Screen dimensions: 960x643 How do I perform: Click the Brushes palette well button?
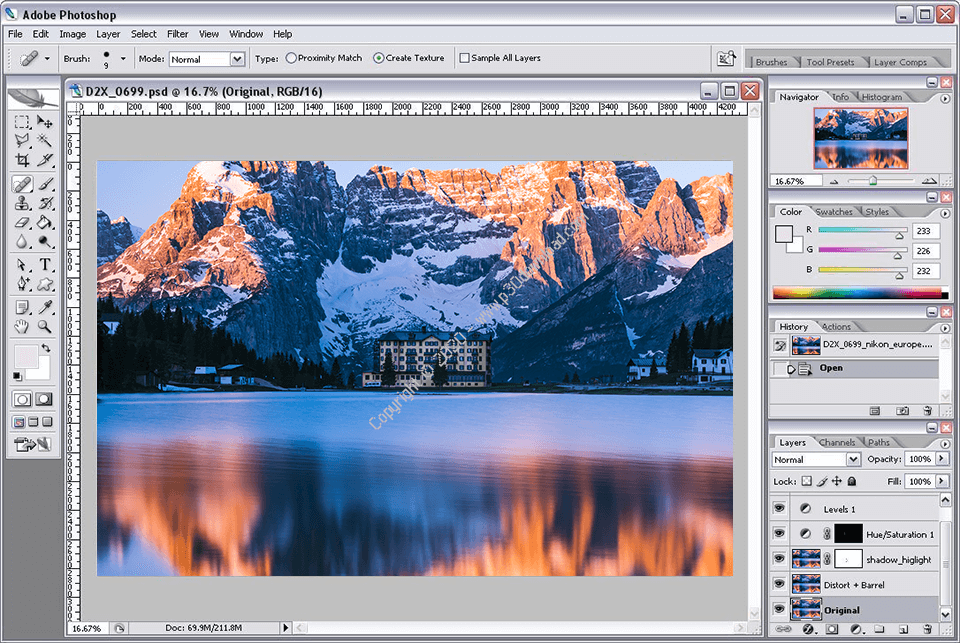point(773,61)
